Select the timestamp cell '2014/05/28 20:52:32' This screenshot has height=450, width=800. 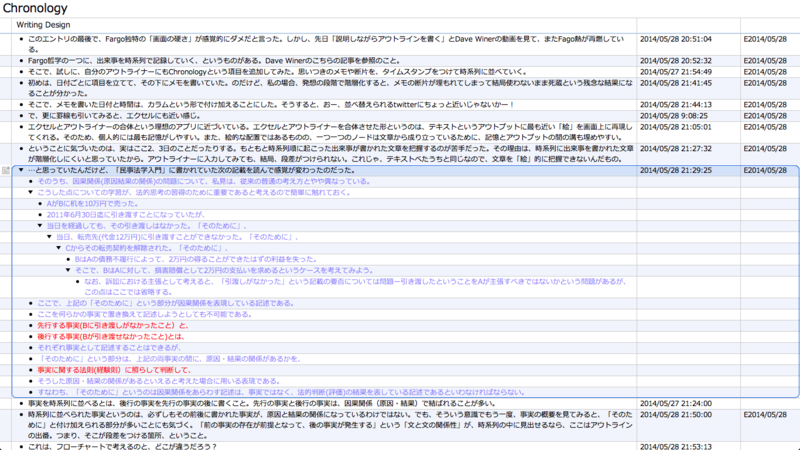click(676, 61)
